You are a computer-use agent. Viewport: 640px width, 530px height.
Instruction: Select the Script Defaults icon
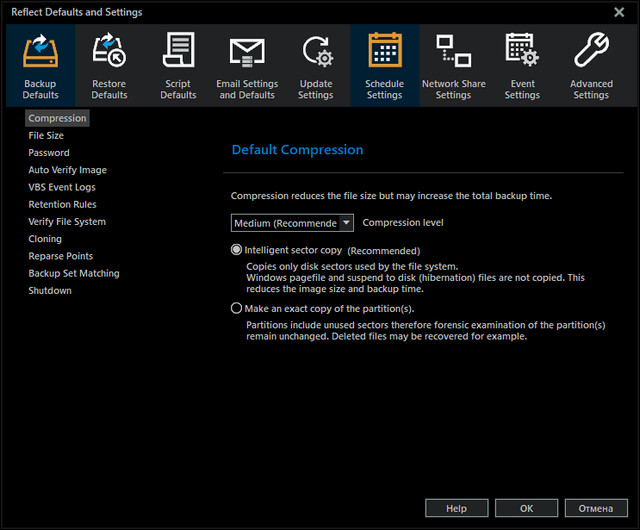[178, 52]
